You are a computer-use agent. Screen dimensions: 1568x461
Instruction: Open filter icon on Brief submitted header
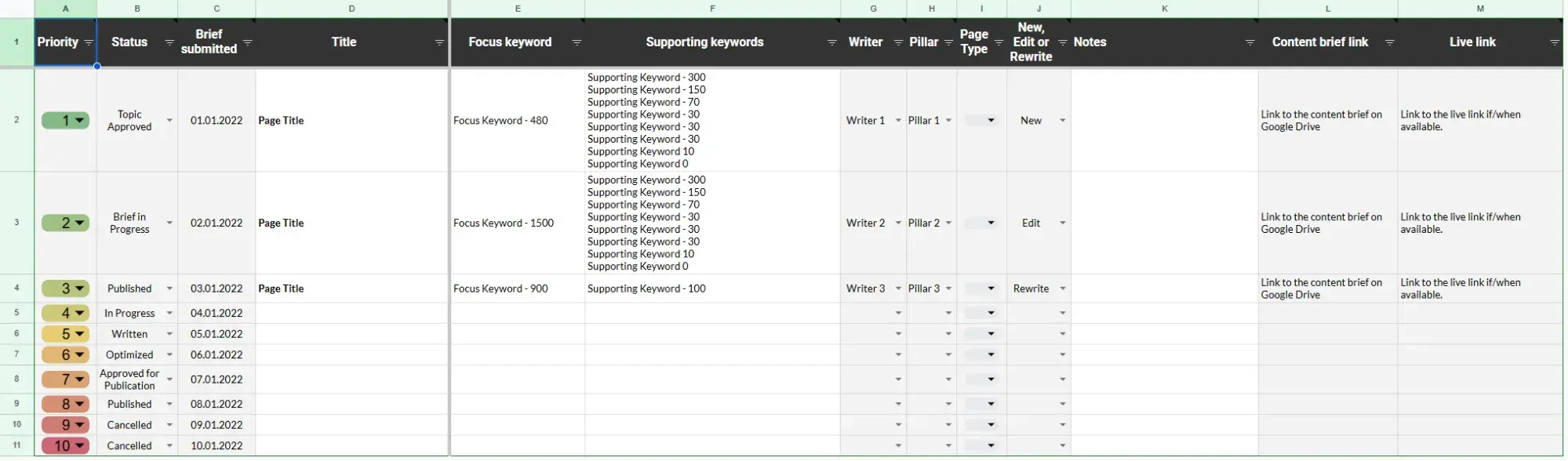(247, 43)
